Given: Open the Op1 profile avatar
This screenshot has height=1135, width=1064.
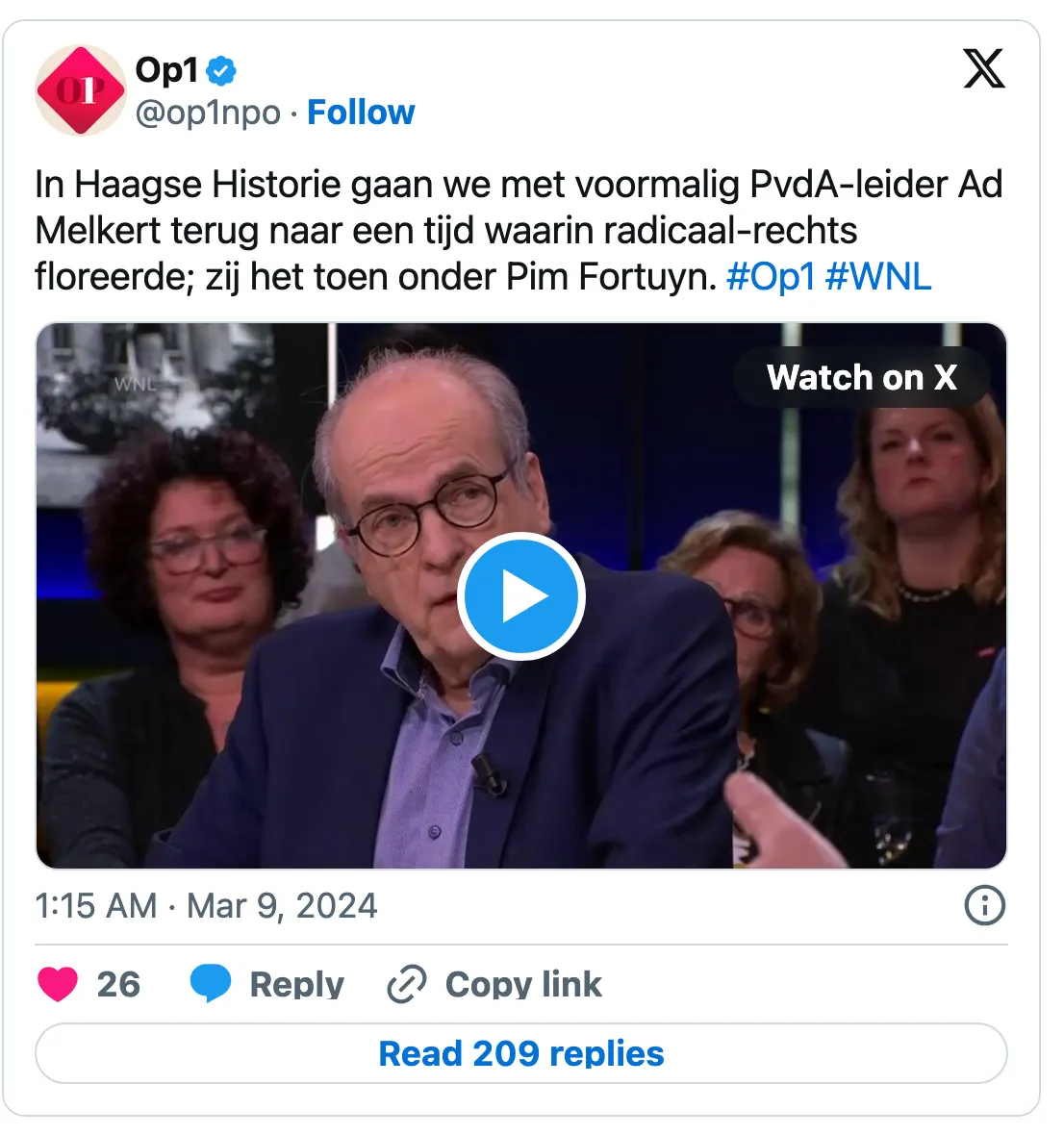Looking at the screenshot, I should tap(81, 90).
